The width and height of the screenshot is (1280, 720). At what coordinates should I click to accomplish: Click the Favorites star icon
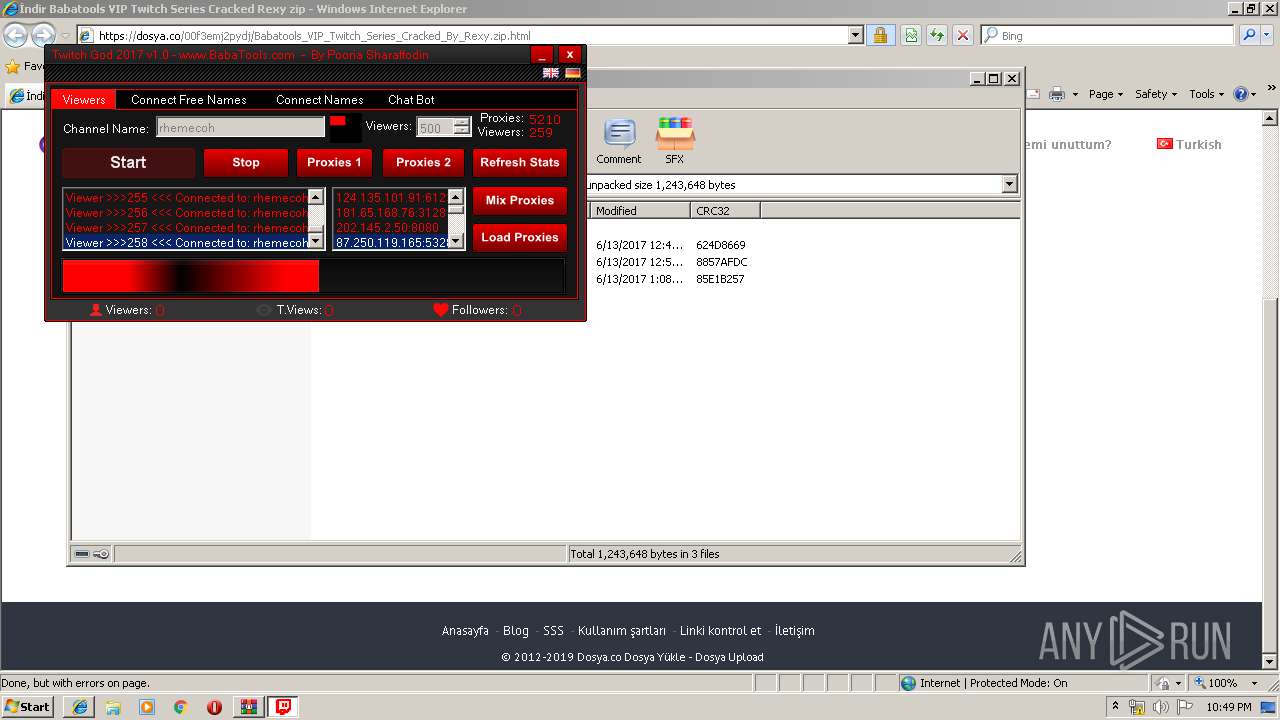[12, 67]
